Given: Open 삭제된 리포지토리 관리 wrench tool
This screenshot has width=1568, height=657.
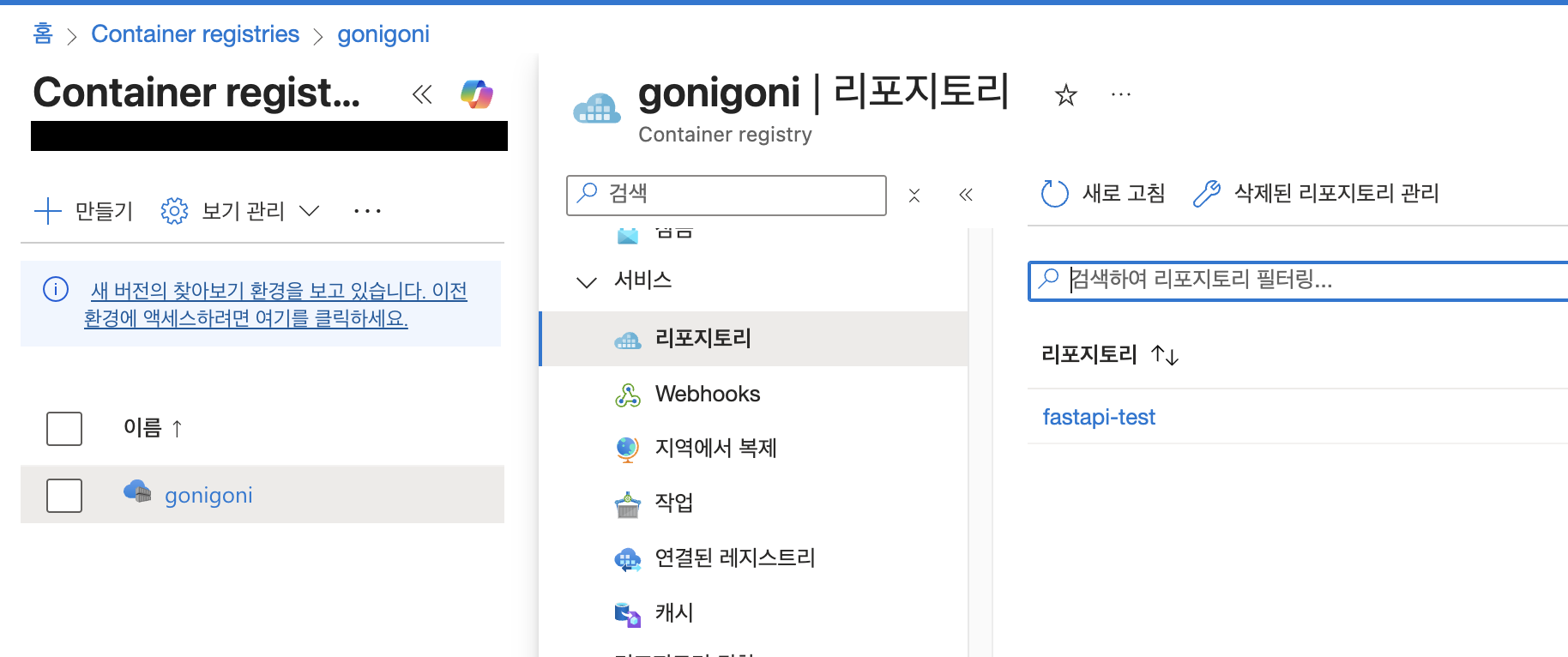Looking at the screenshot, I should 1316,193.
